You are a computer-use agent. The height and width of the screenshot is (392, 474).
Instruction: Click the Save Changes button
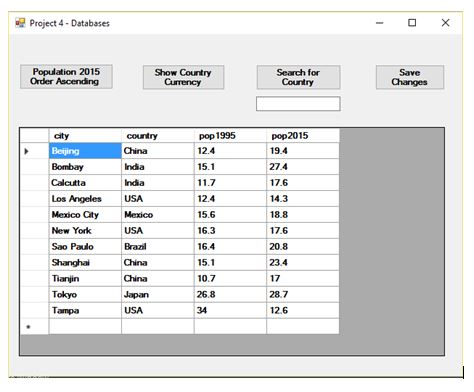pyautogui.click(x=410, y=77)
